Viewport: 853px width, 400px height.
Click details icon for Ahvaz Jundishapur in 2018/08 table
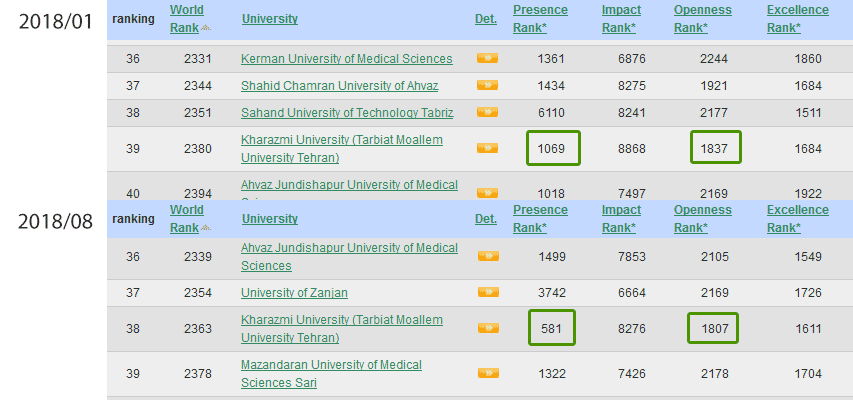point(488,256)
